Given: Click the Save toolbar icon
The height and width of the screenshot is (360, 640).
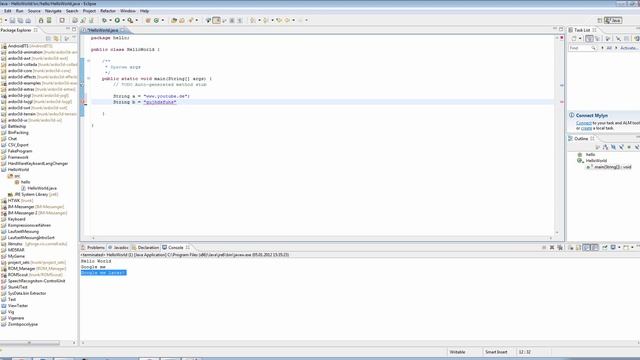Looking at the screenshot, I should click(13, 20).
